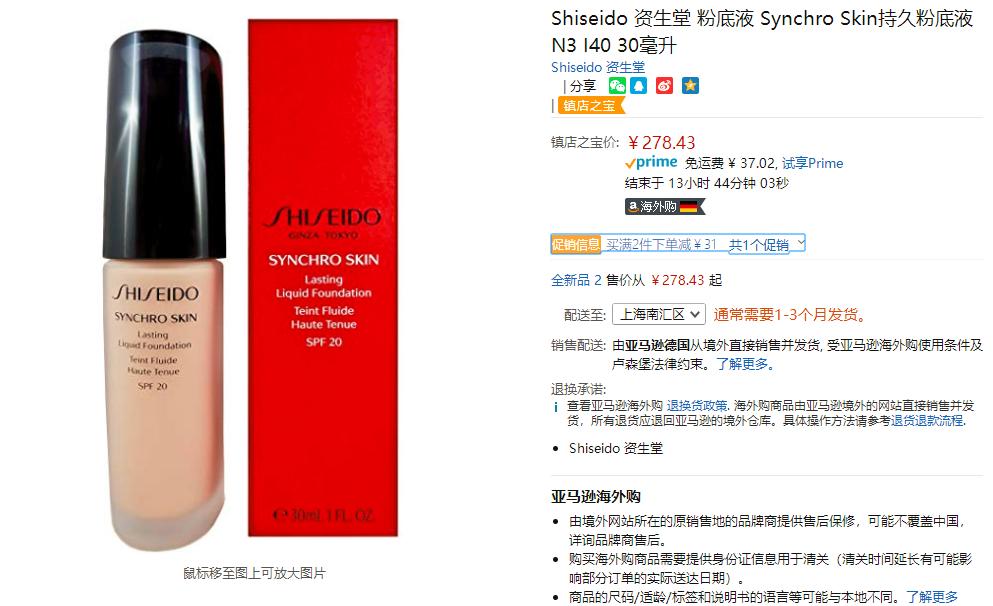Expand the 共1个促销 promotions chevron

(800, 243)
